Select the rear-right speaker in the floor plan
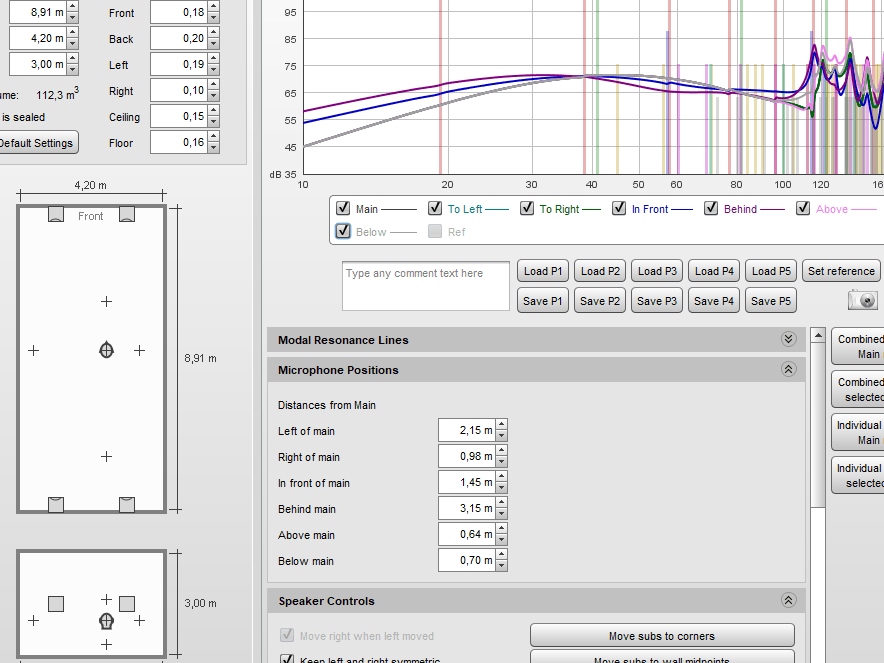 [x=127, y=505]
